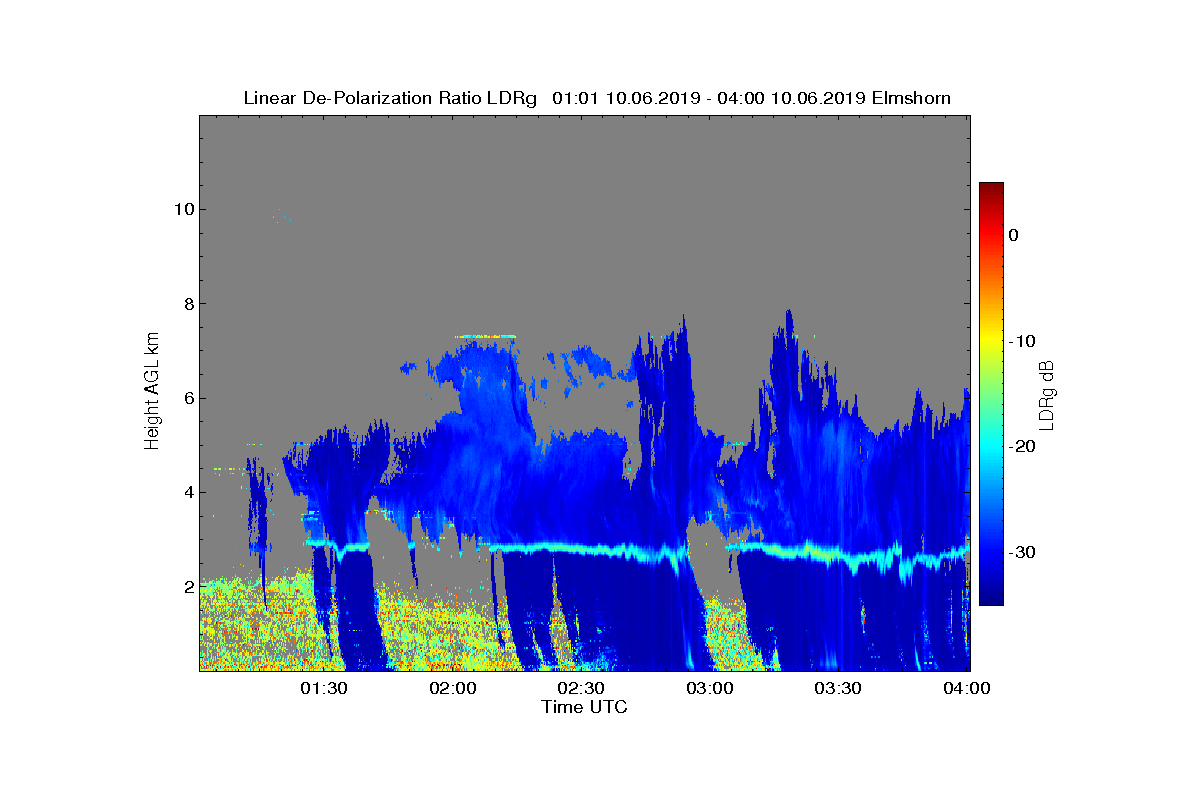The height and width of the screenshot is (800, 1200).
Task: Click the 'Height AGL km' axis label
Action: [x=152, y=393]
